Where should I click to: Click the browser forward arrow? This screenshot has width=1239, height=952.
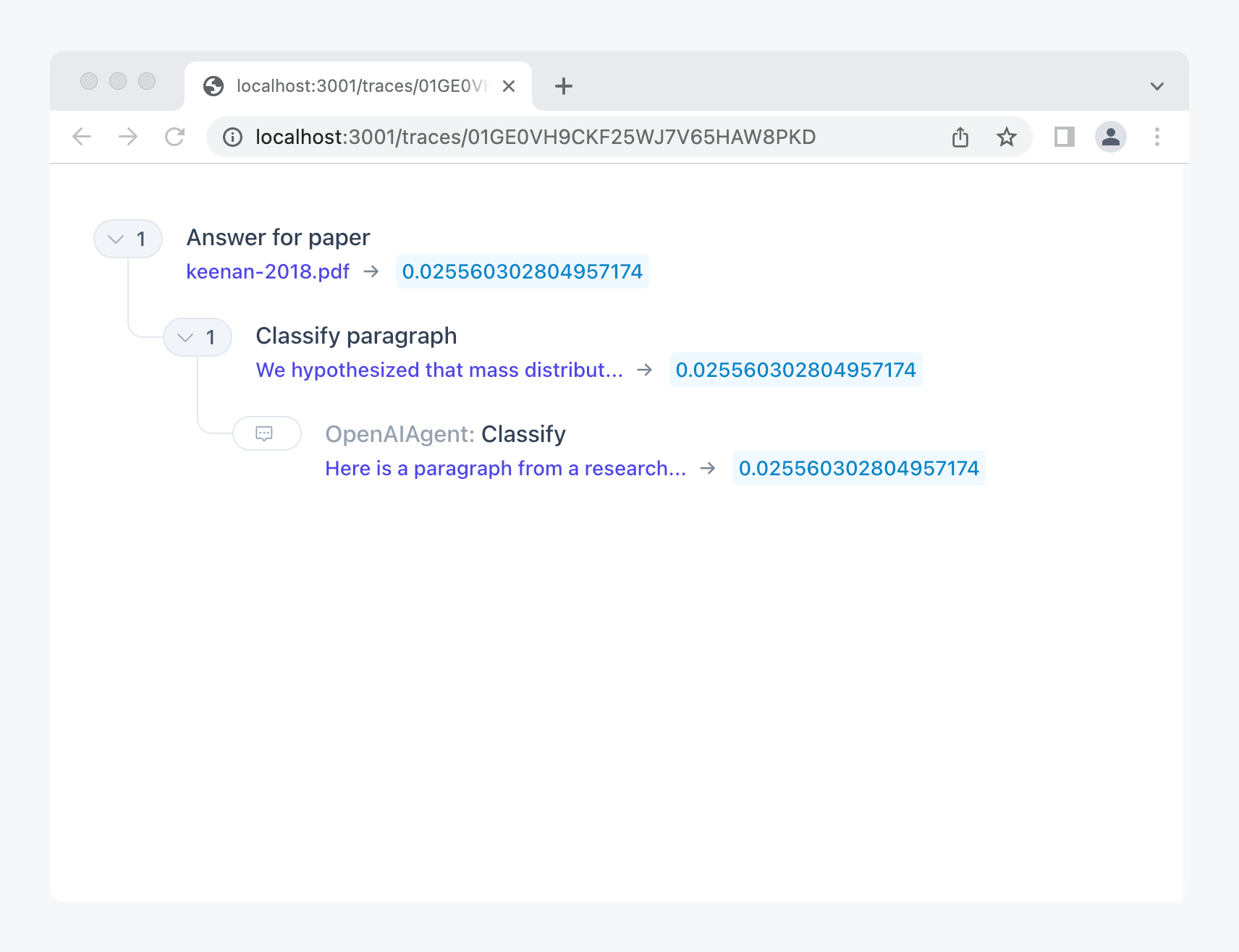pos(128,137)
